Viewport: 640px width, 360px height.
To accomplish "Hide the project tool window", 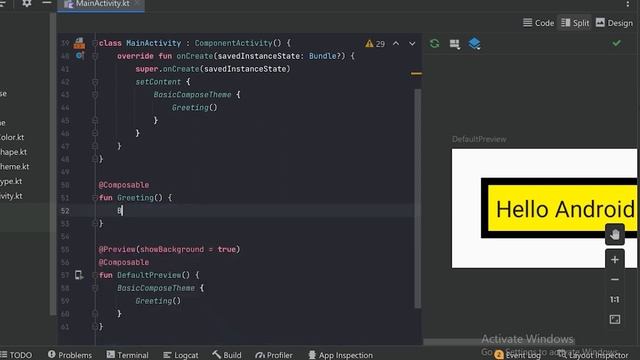I will pyautogui.click(x=47, y=3).
